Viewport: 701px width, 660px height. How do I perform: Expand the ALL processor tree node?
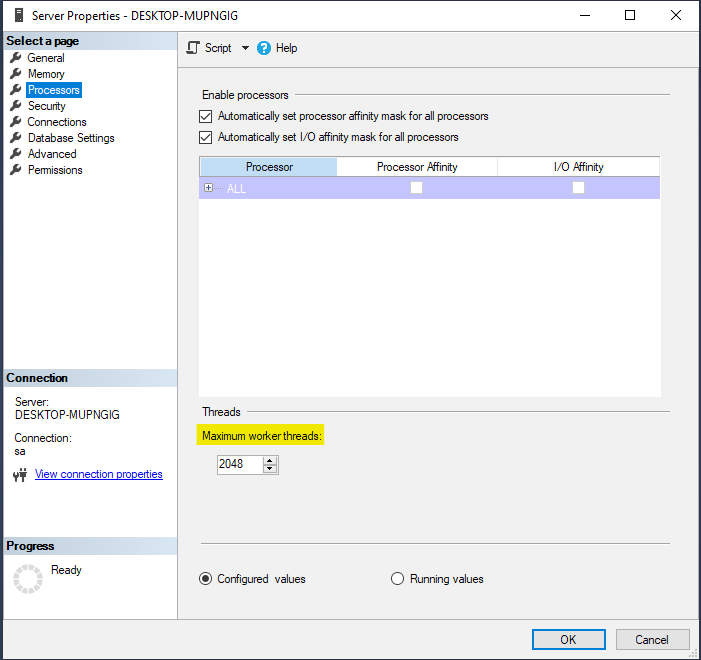coord(208,188)
